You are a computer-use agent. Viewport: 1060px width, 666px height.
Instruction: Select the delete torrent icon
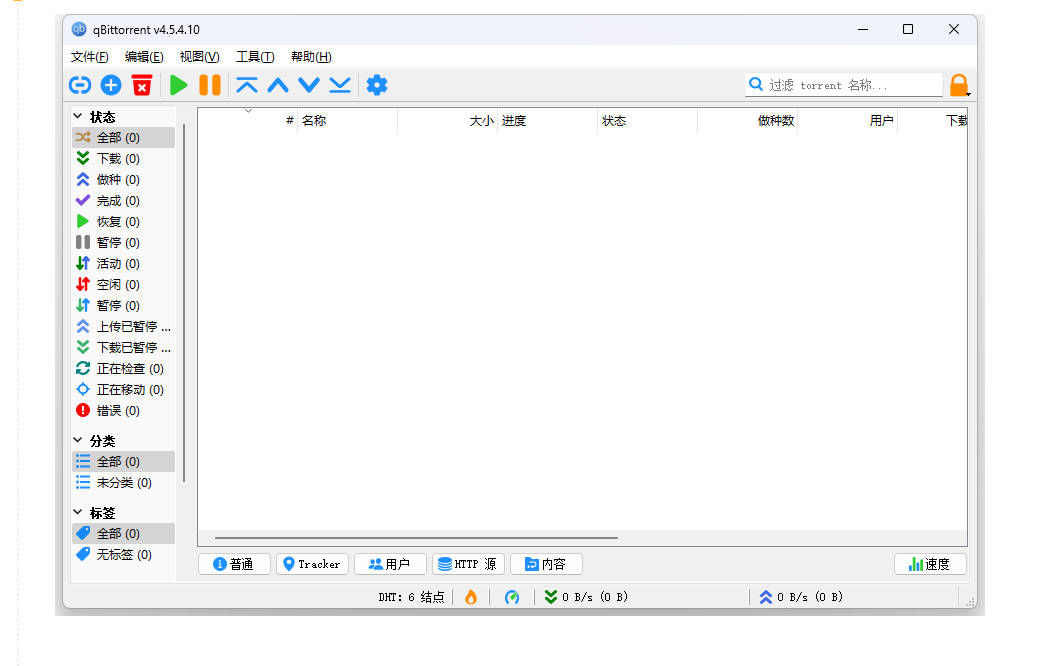pyautogui.click(x=141, y=85)
